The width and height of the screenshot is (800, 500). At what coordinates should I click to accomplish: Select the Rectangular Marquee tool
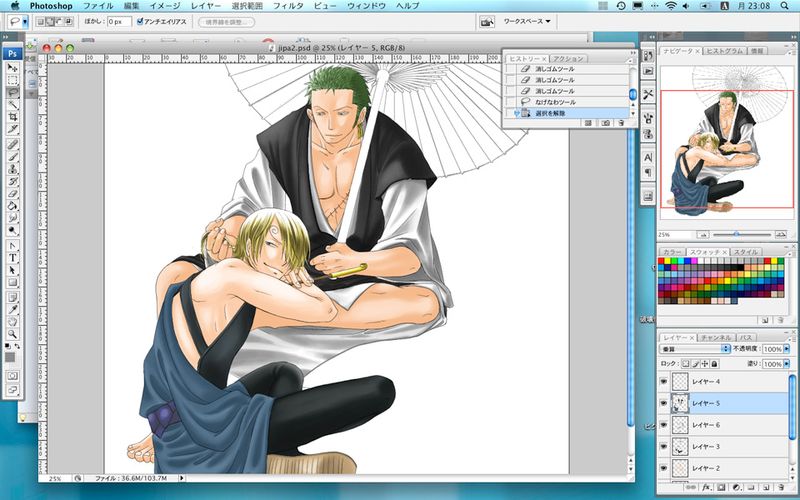[13, 80]
